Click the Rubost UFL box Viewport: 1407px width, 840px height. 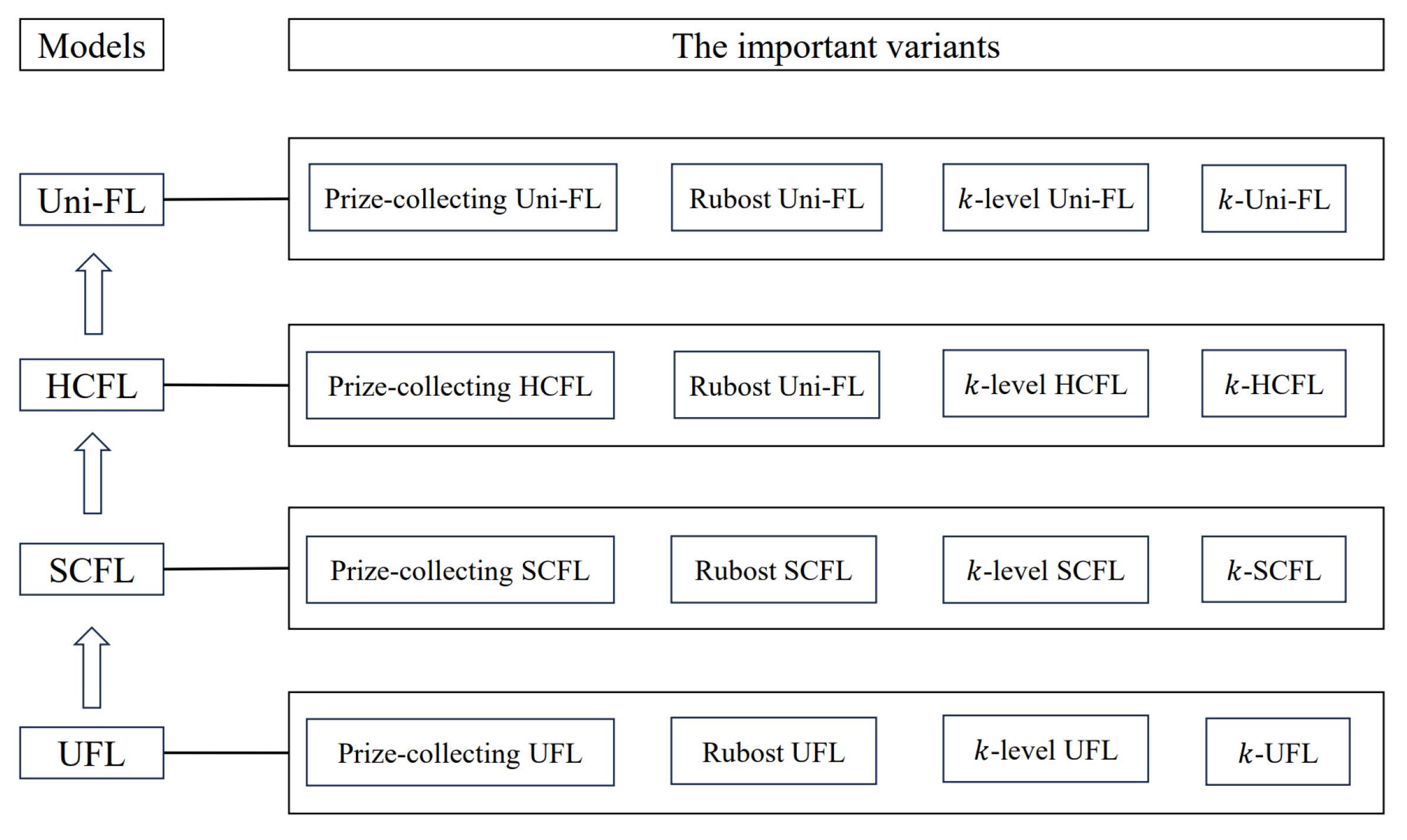click(x=773, y=751)
